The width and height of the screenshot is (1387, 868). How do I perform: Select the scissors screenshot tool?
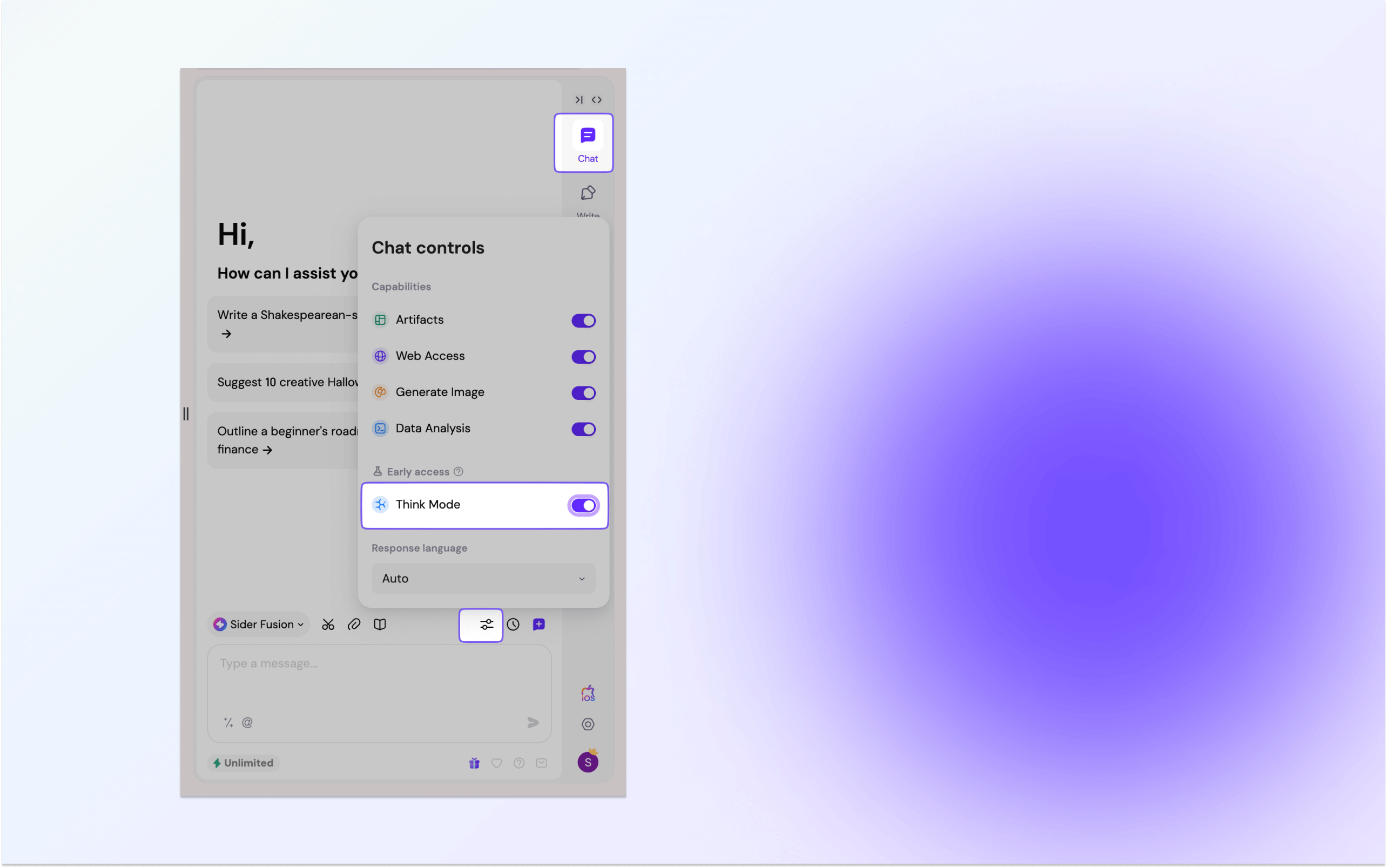328,625
